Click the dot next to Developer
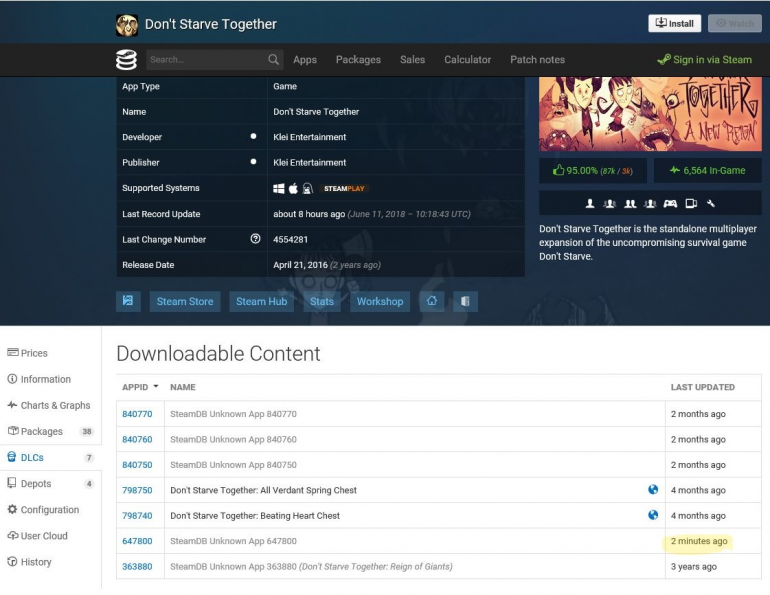This screenshot has height=595, width=770. (x=253, y=136)
